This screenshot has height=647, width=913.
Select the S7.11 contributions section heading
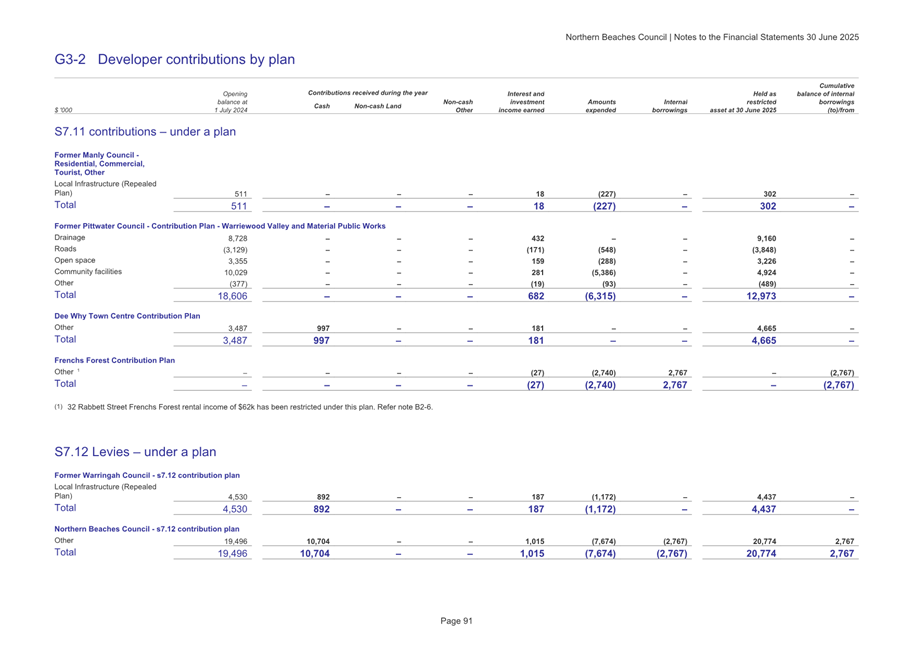[x=145, y=131]
